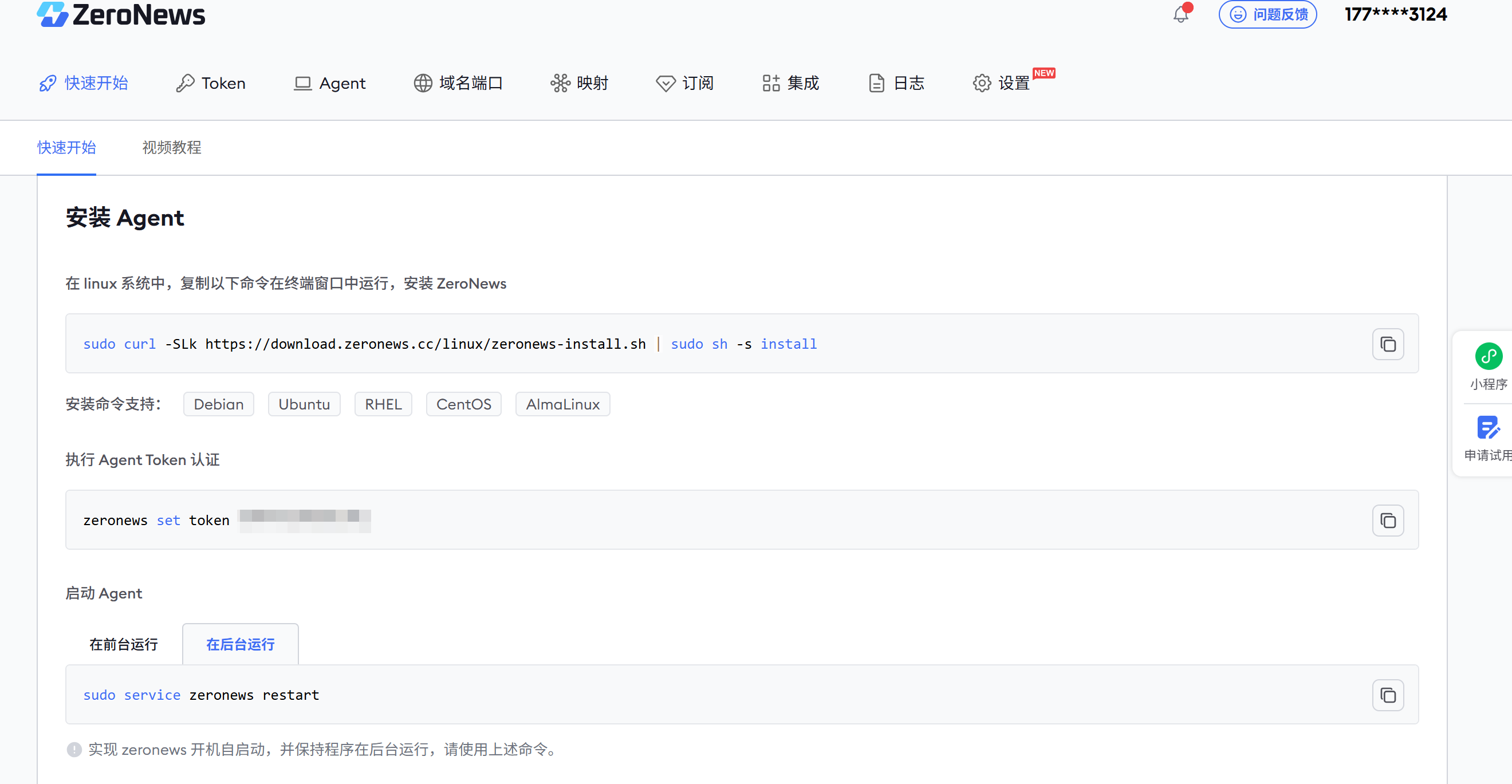This screenshot has height=784, width=1512.
Task: Click the 问题反馈 feedback button
Action: (1268, 14)
